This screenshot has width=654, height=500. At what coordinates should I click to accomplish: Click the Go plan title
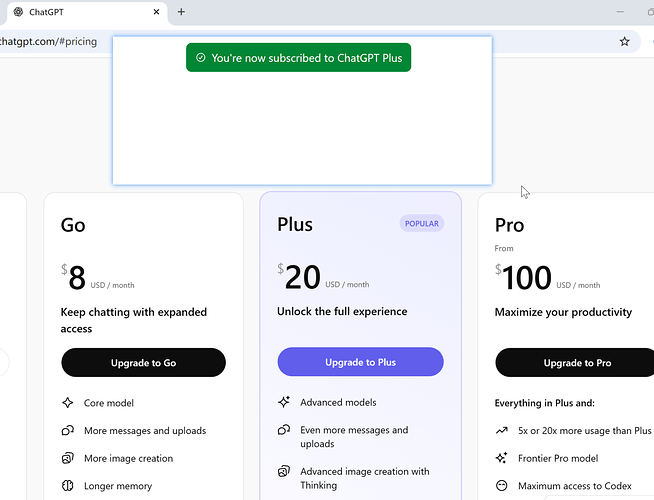(73, 225)
